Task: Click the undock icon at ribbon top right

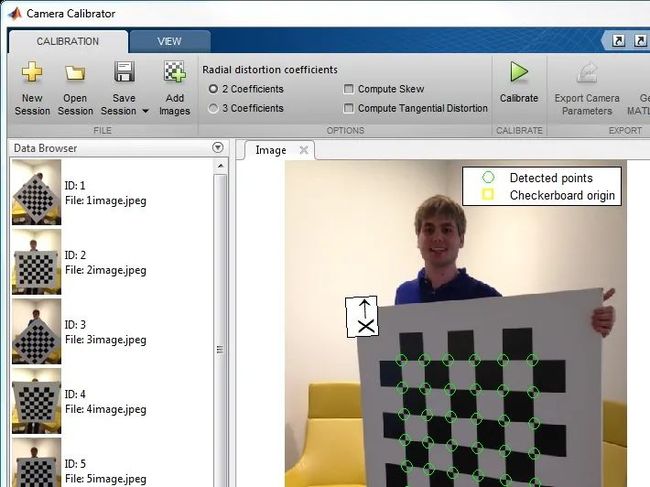Action: point(618,41)
